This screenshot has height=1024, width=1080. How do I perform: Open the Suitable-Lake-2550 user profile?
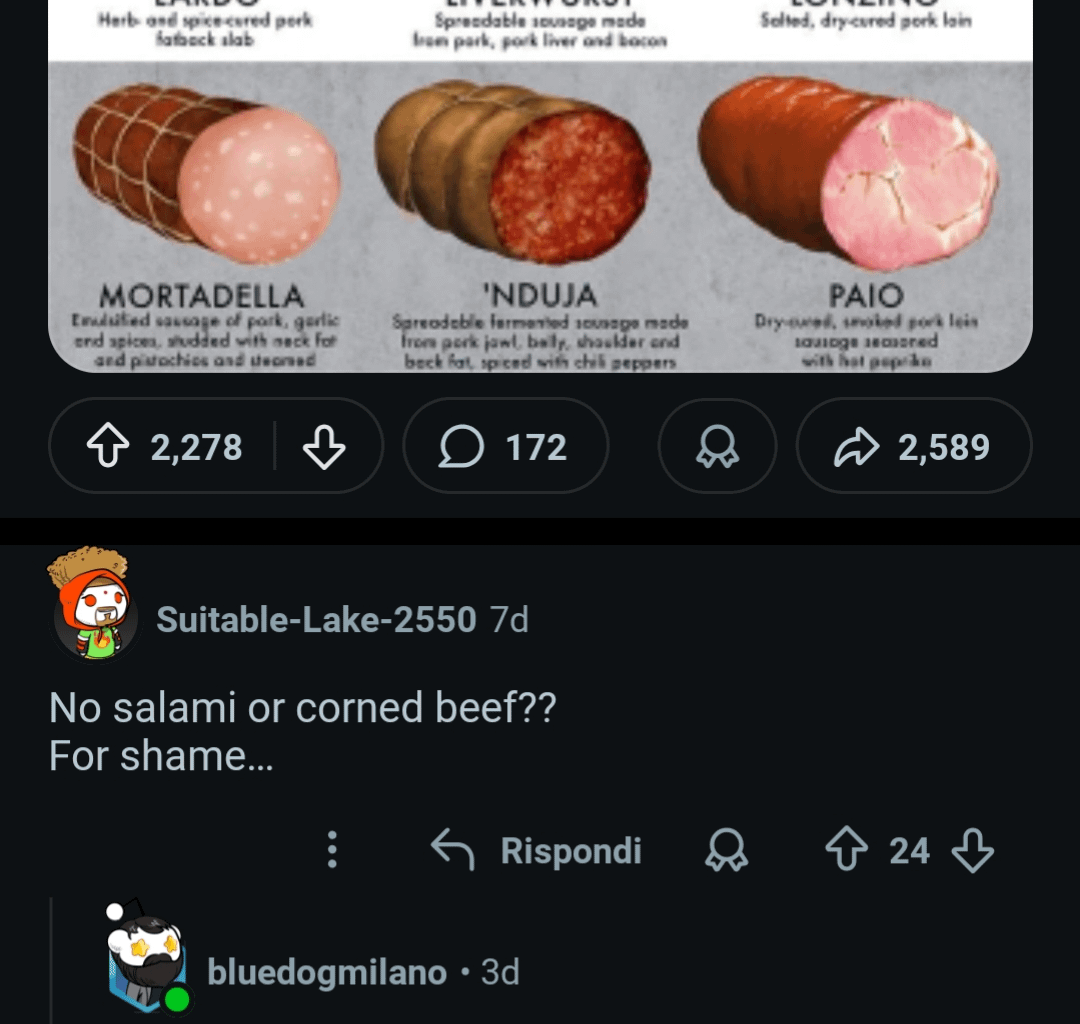(316, 620)
